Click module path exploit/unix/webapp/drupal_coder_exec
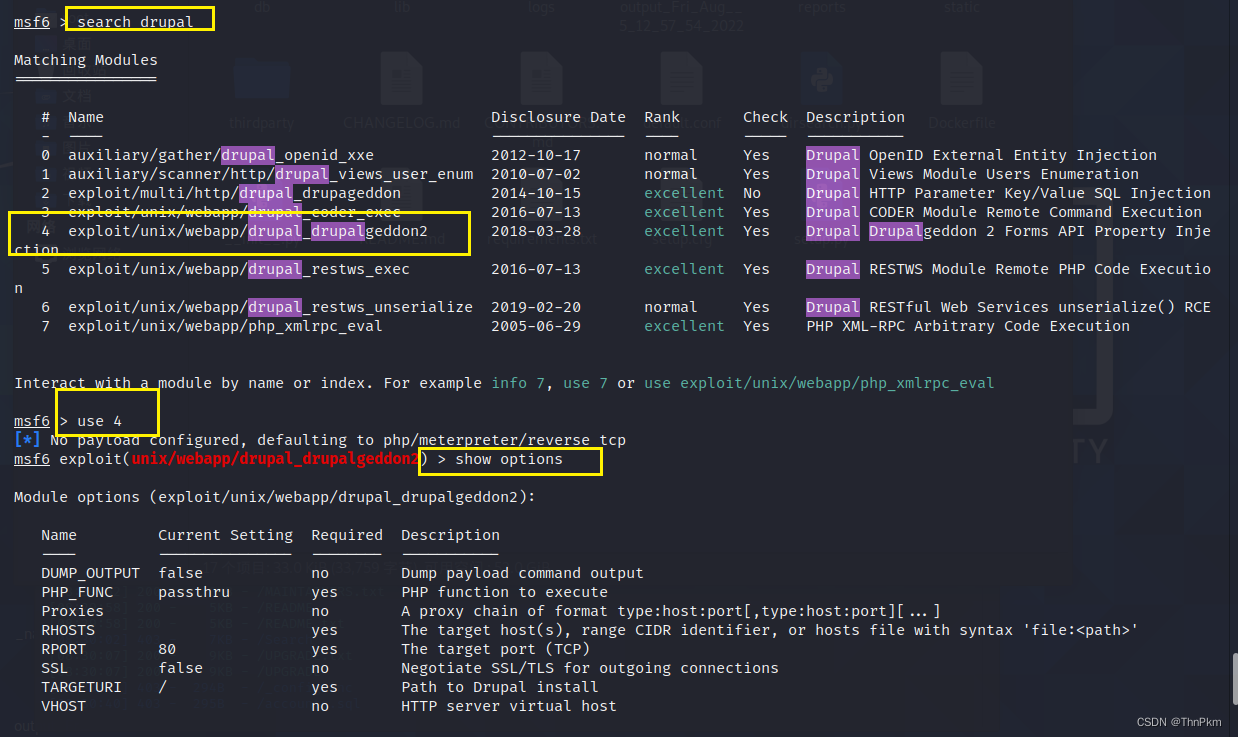 pos(234,212)
